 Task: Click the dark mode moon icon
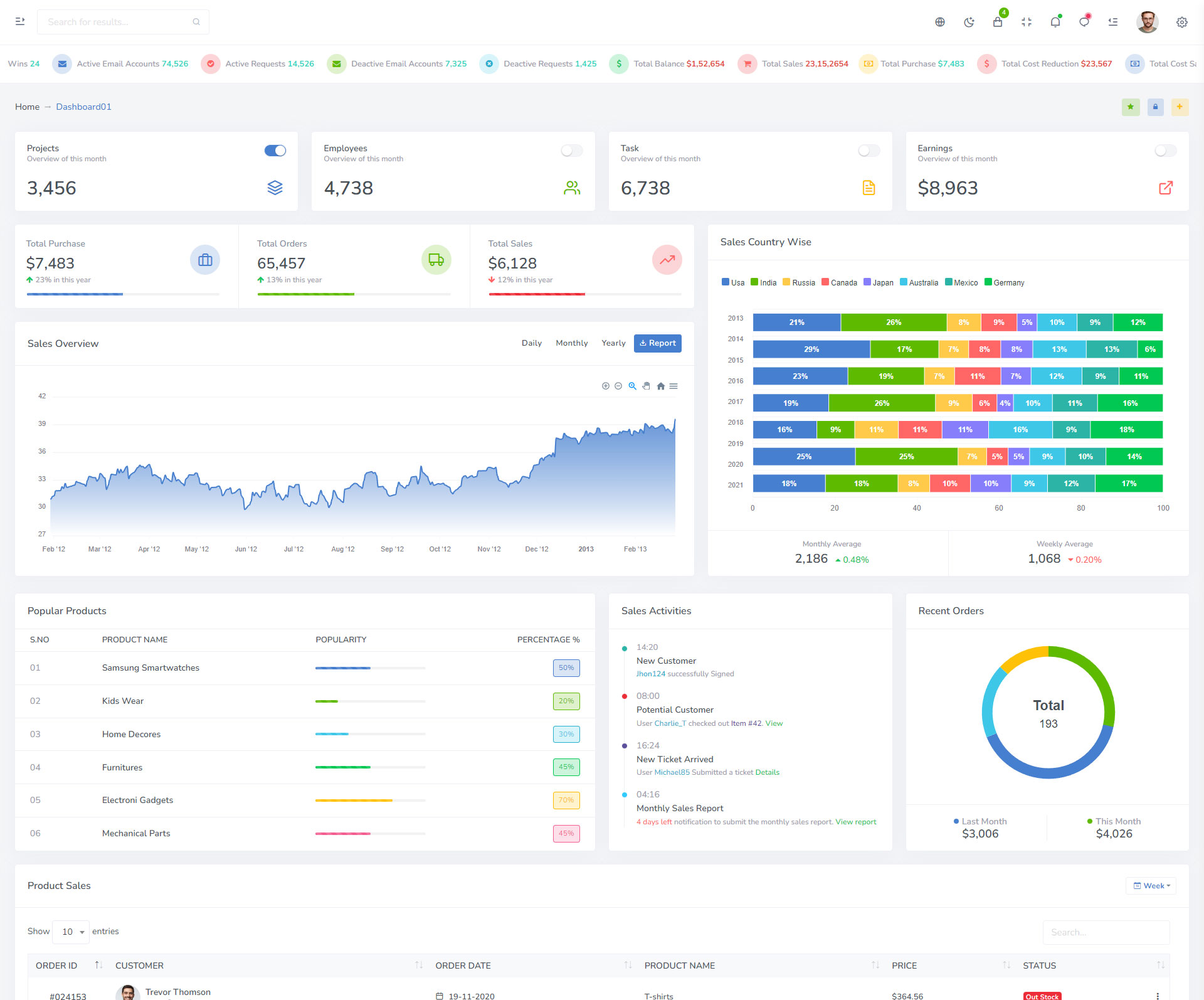pos(969,23)
